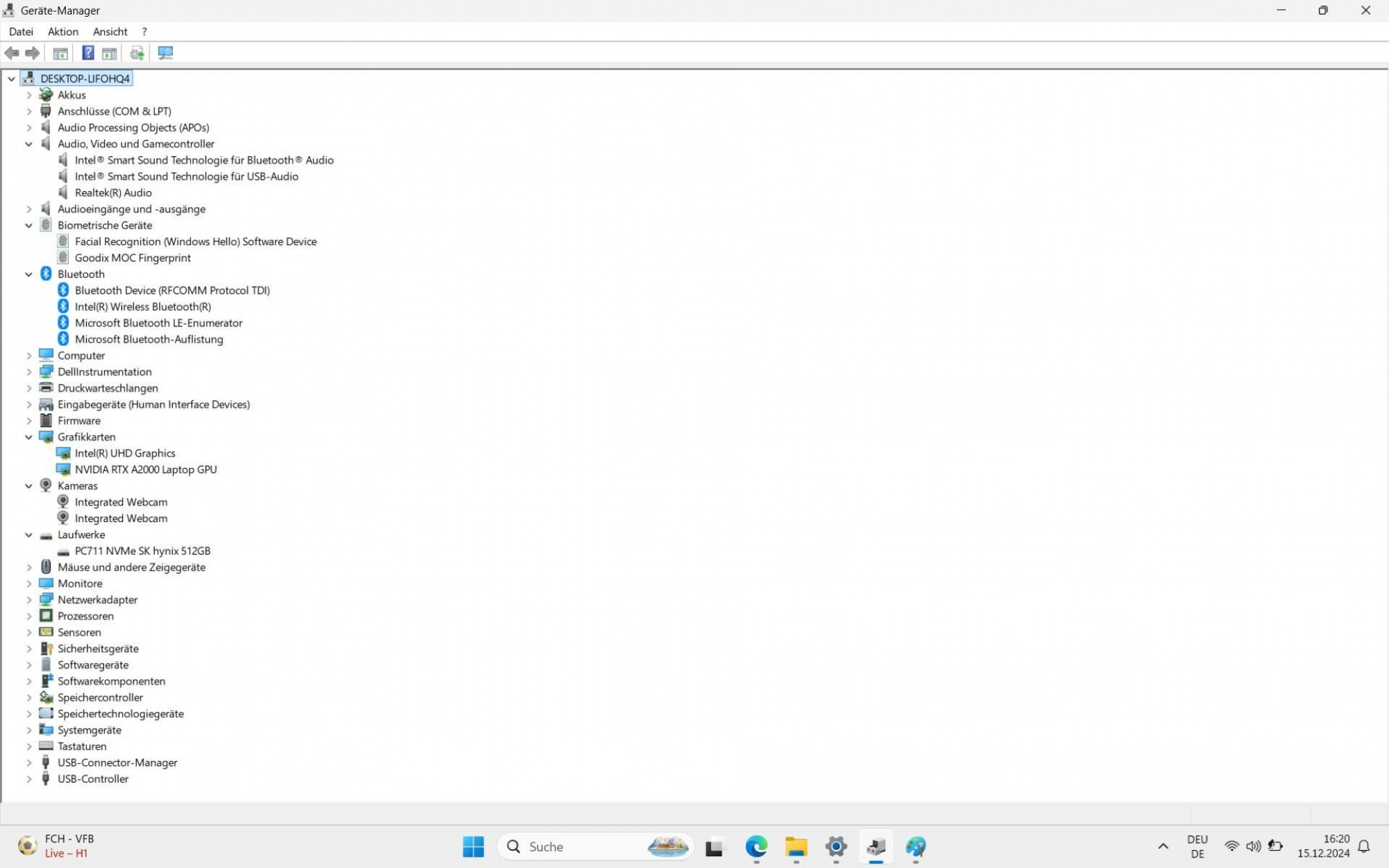Click the Windows Start button

(473, 846)
